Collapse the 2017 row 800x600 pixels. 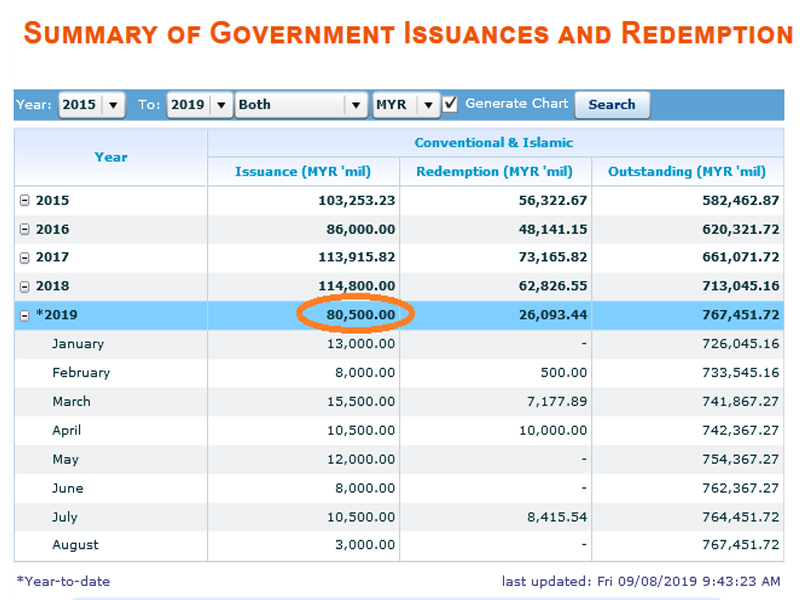tap(25, 258)
